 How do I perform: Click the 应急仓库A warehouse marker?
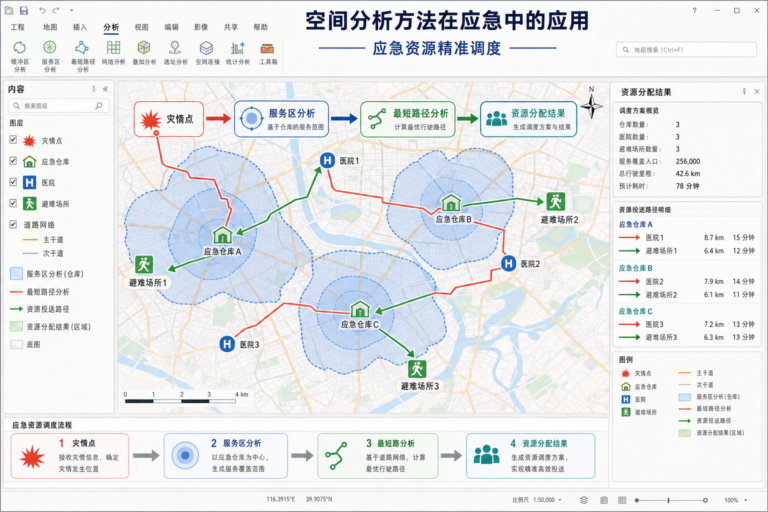tap(222, 235)
